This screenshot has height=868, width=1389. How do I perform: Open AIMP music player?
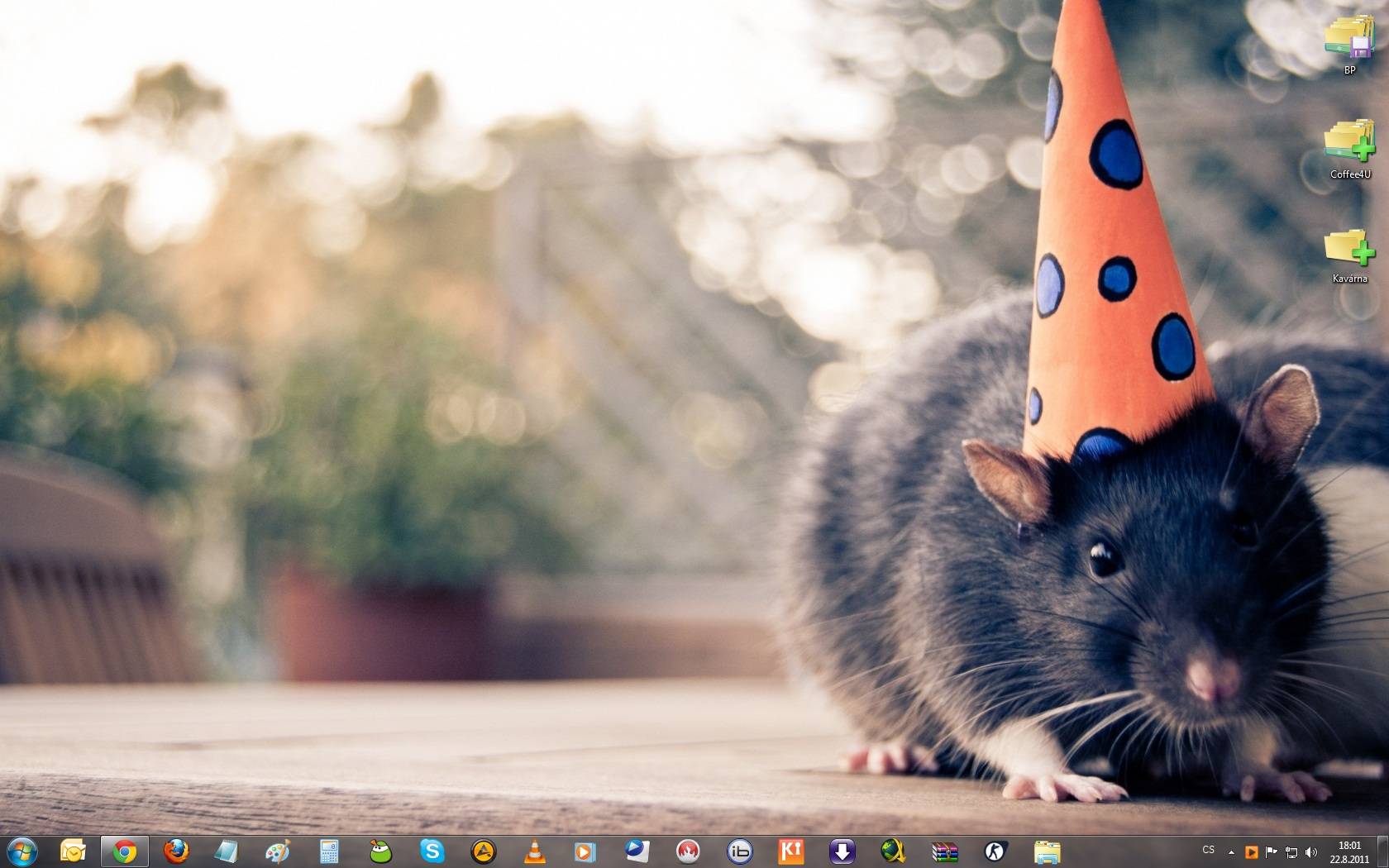[x=483, y=851]
